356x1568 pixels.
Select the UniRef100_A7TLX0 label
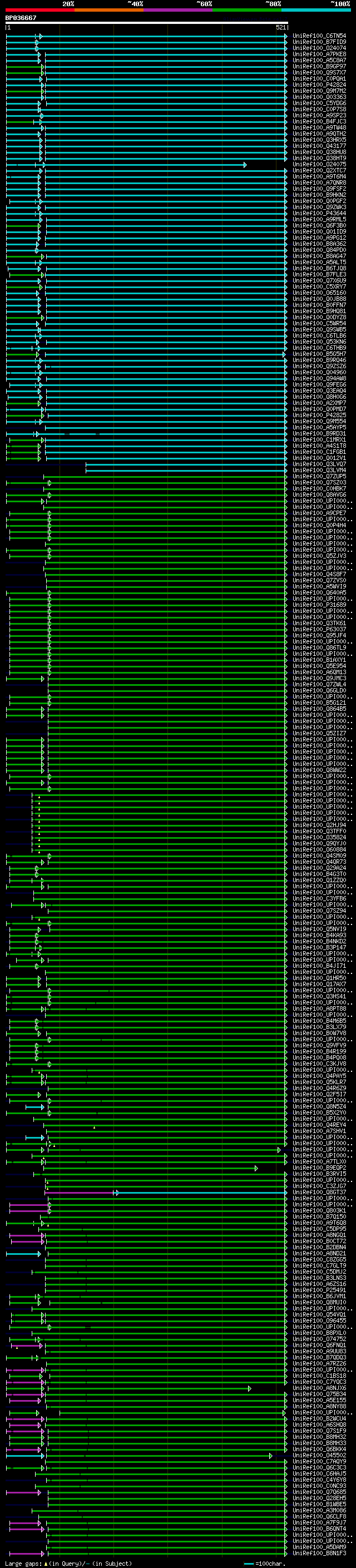tap(319, 1161)
